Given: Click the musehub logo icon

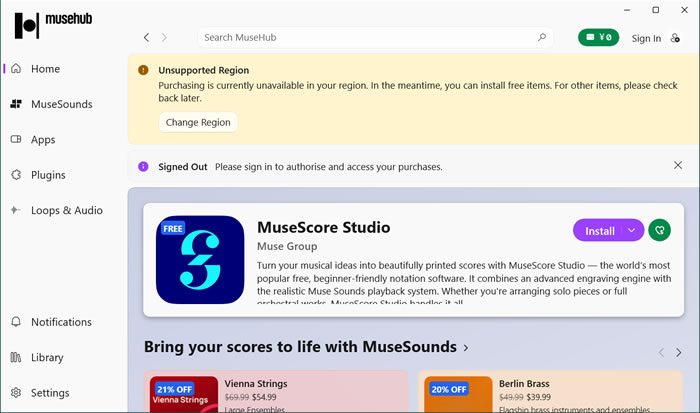Looking at the screenshot, I should (x=28, y=26).
